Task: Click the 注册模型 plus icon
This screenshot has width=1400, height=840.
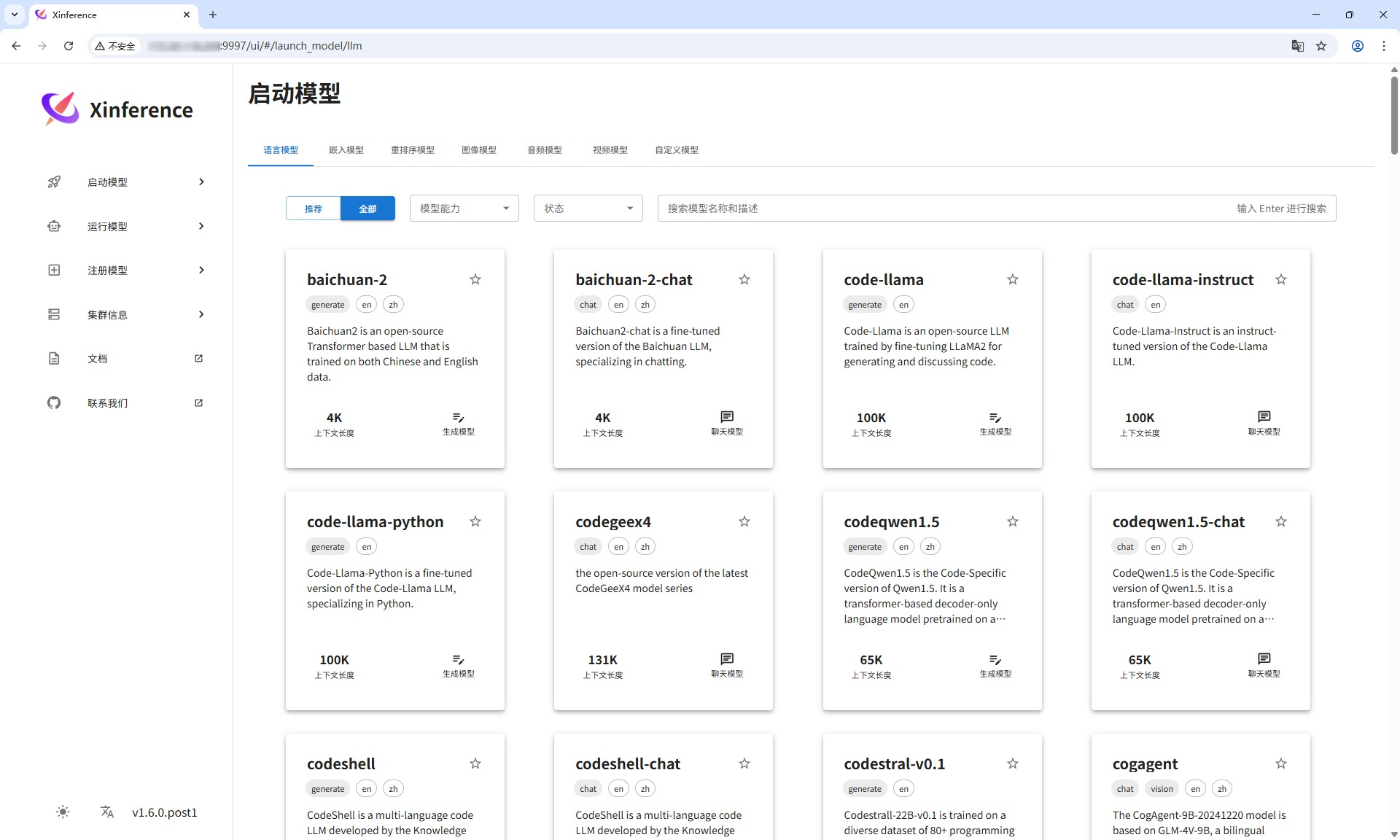Action: (54, 270)
